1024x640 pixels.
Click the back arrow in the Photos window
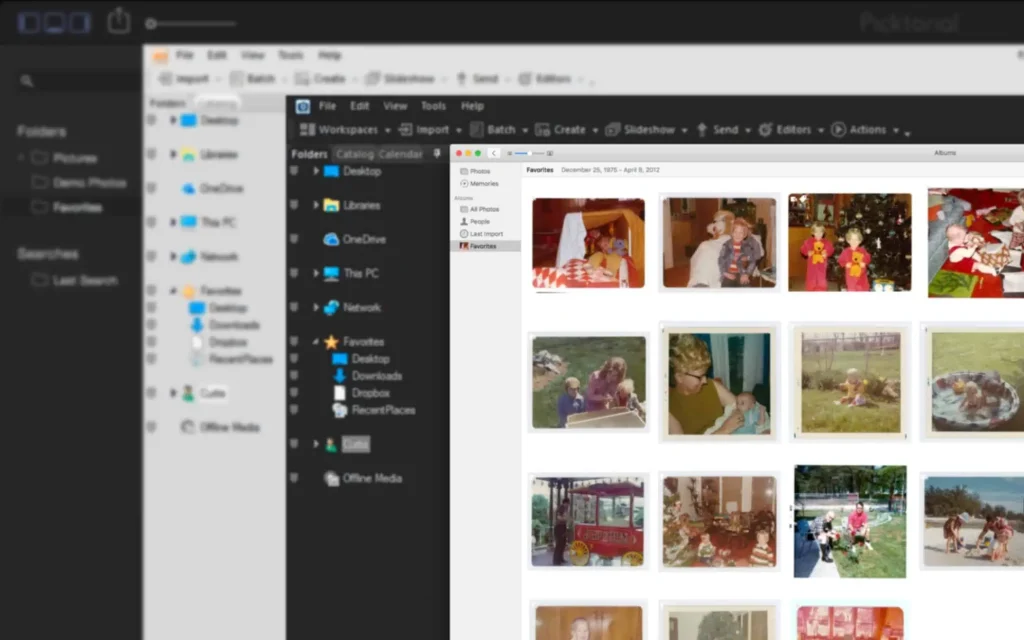494,153
